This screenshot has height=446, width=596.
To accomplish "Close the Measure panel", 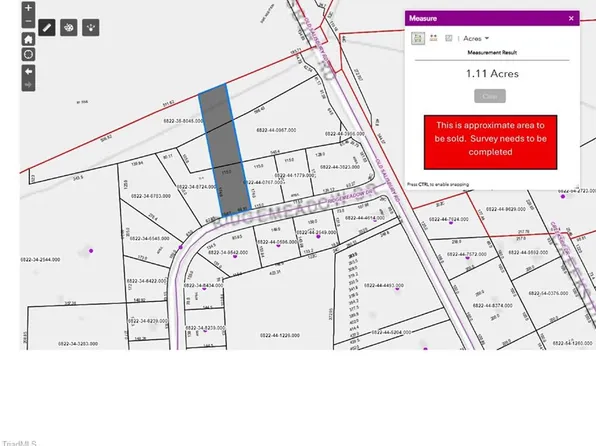I will click(x=571, y=18).
